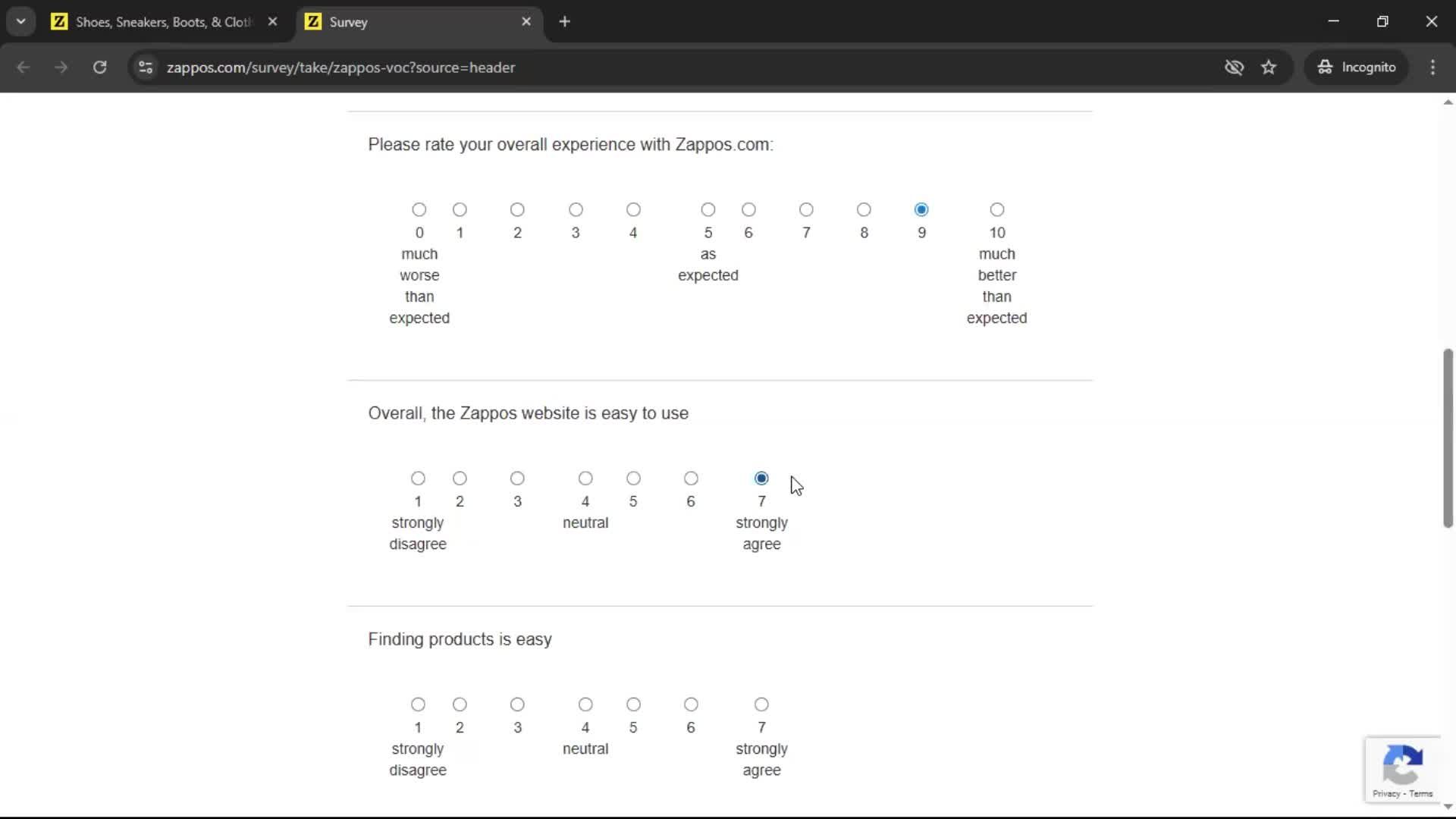
Task: Go back to previous page
Action: (24, 67)
